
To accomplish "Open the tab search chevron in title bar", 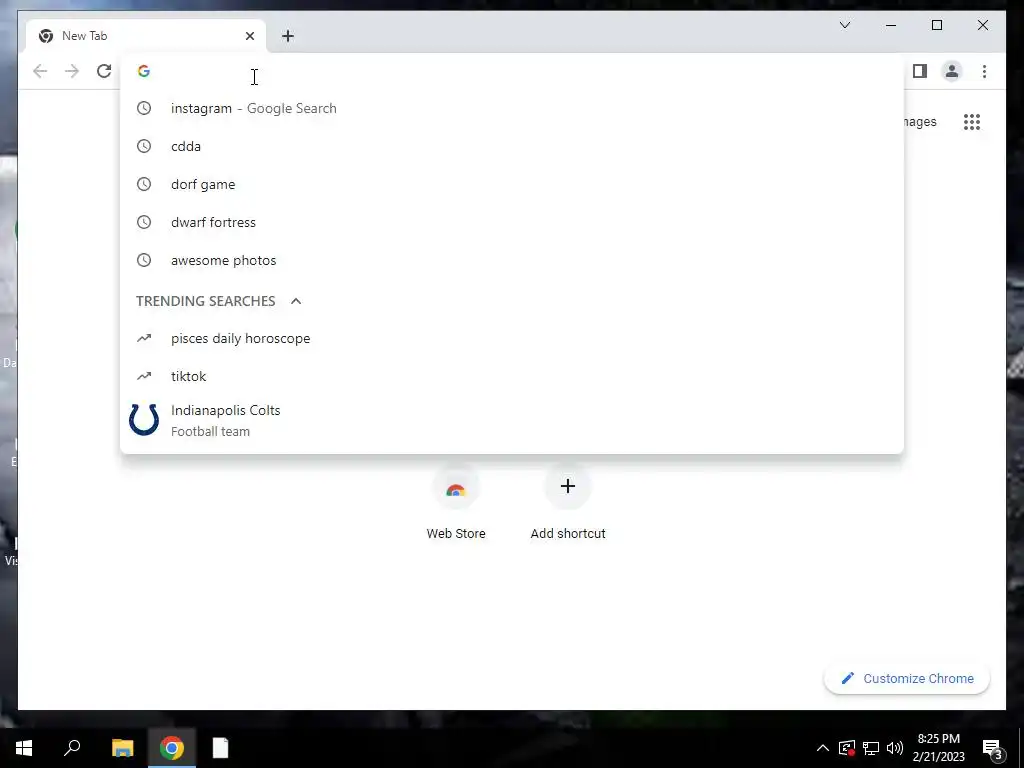I will click(845, 25).
